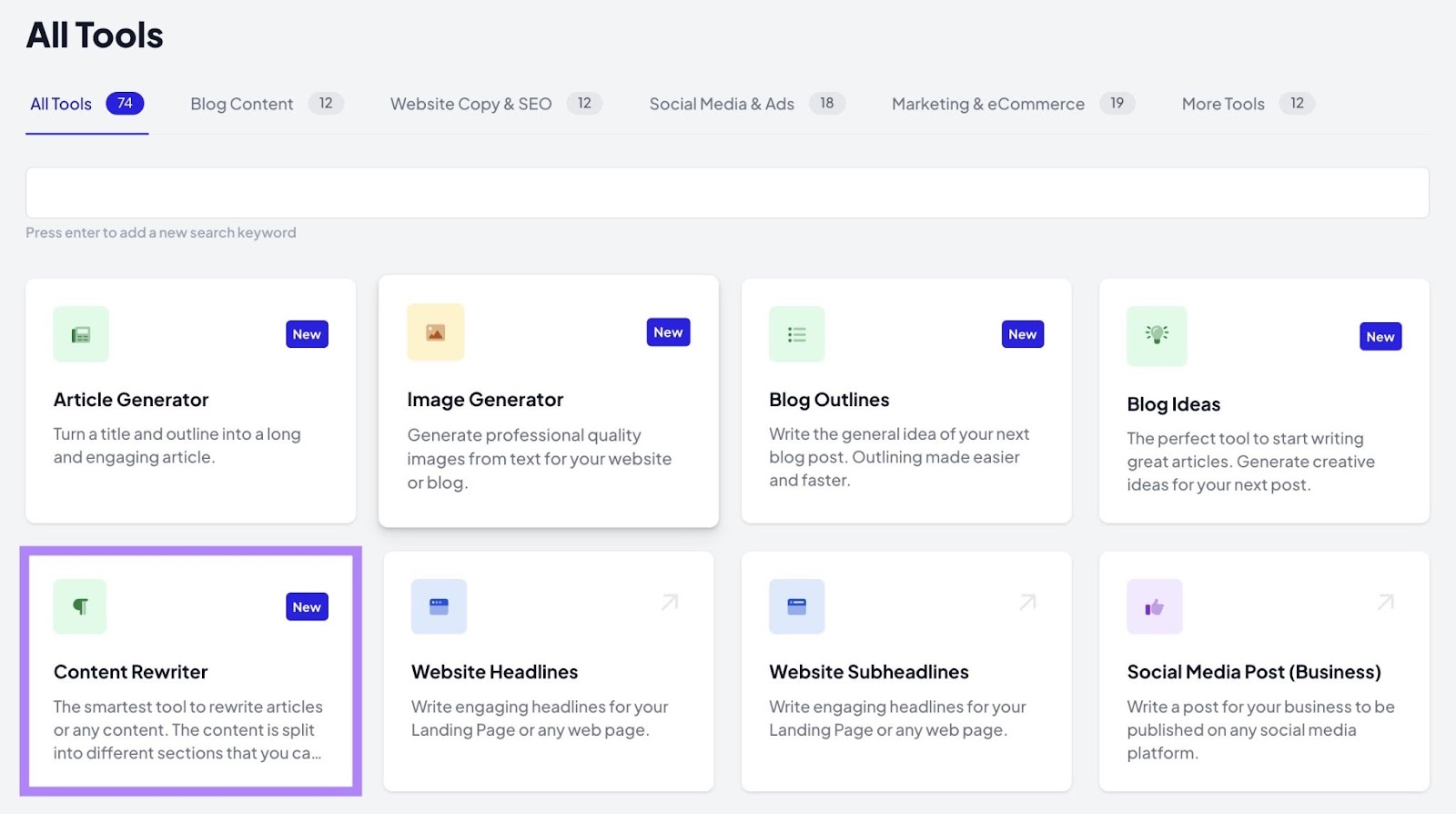1456x814 pixels.
Task: Click 'The perfect tool to start writing' text
Action: coord(1250,462)
